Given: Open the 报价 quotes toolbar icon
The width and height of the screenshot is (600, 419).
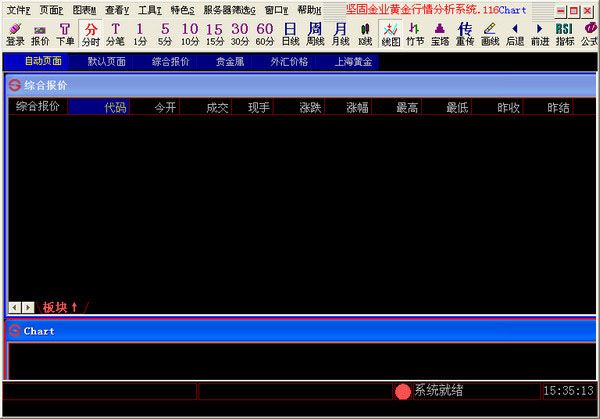Looking at the screenshot, I should pyautogui.click(x=40, y=34).
